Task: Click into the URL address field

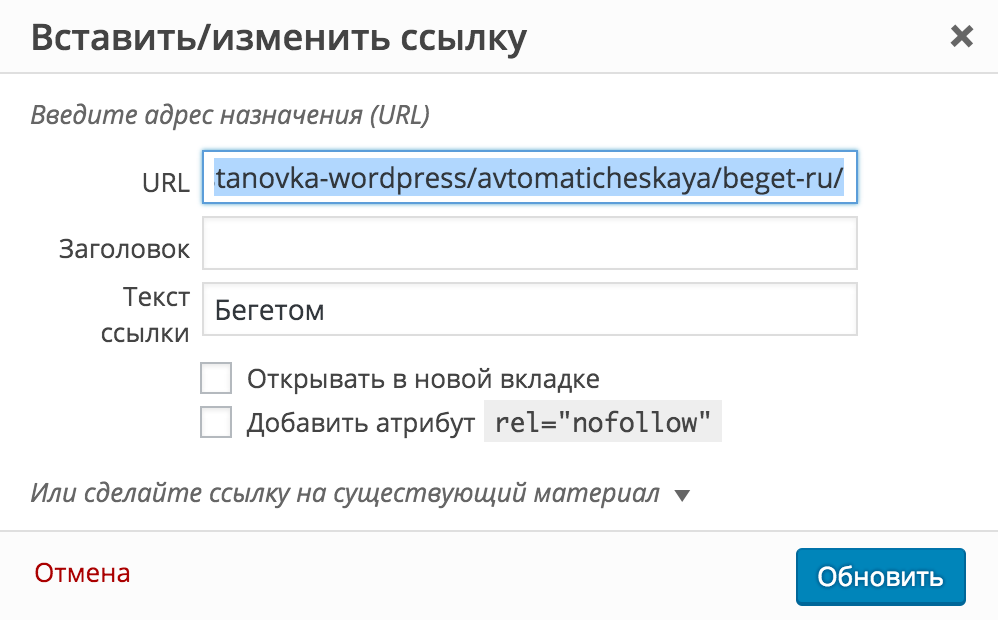Action: [x=530, y=178]
